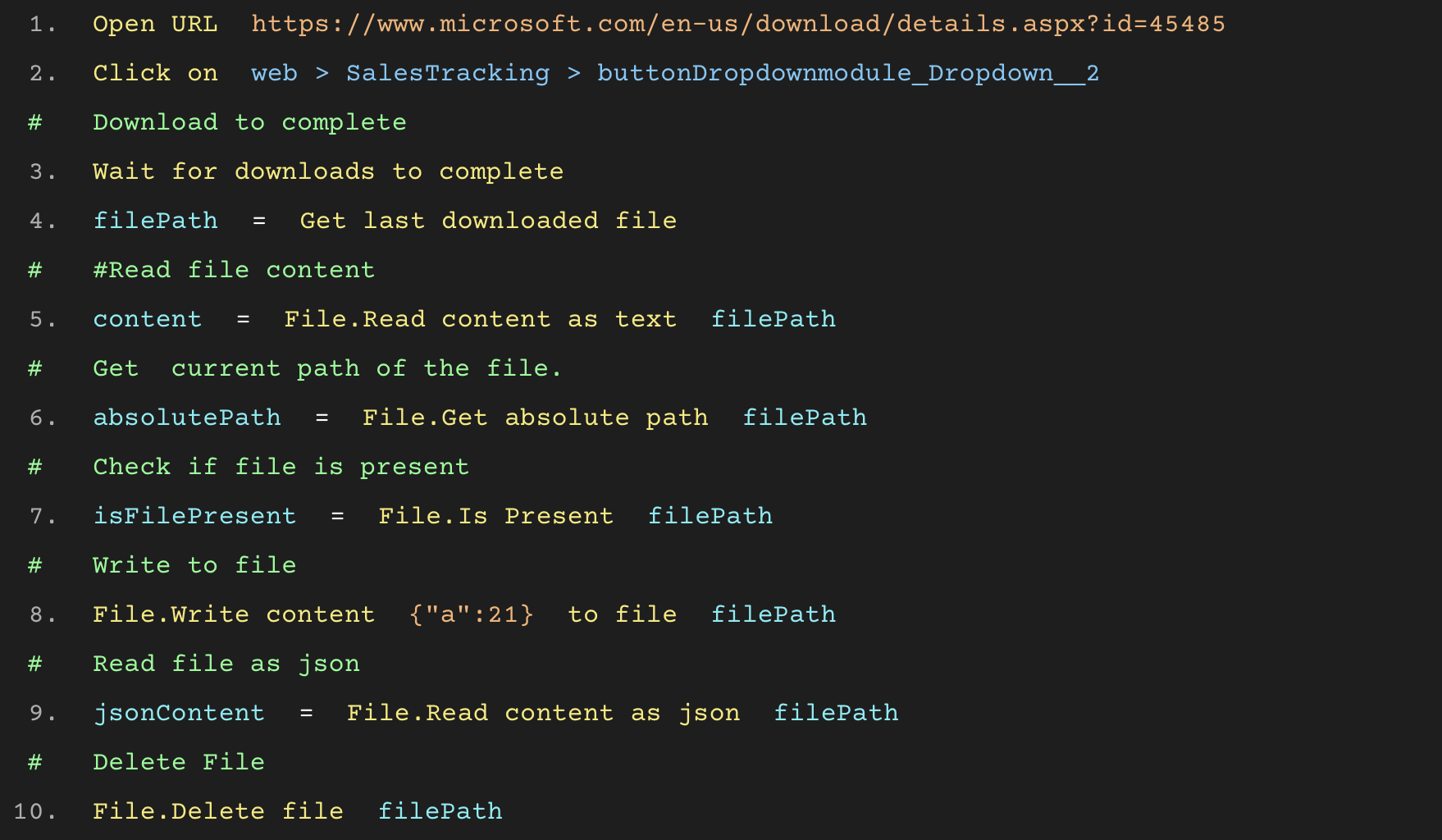This screenshot has height=840, width=1442.
Task: Click the 'Check if file is present' comment
Action: (281, 467)
